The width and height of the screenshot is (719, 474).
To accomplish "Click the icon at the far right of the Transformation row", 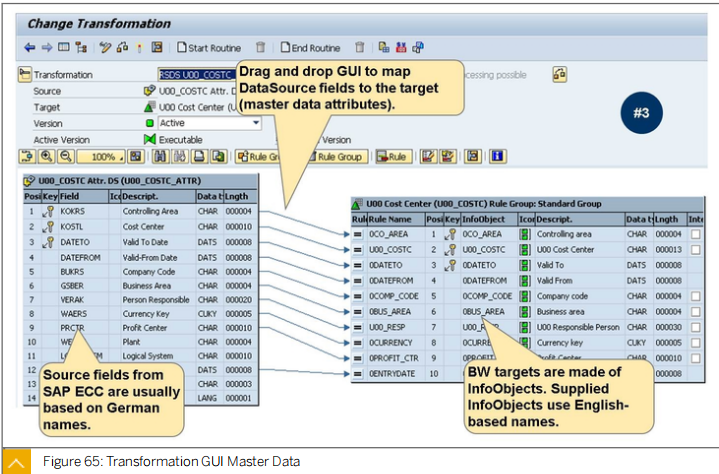I will [559, 74].
